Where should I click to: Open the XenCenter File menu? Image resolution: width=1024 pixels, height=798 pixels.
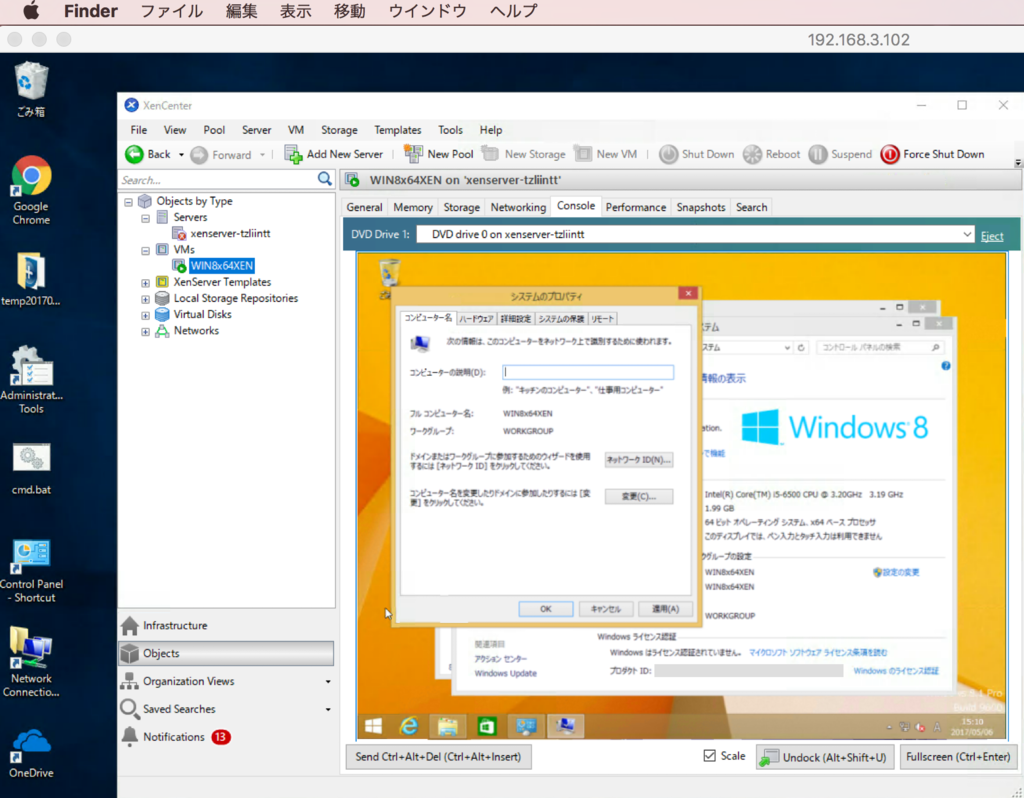138,130
